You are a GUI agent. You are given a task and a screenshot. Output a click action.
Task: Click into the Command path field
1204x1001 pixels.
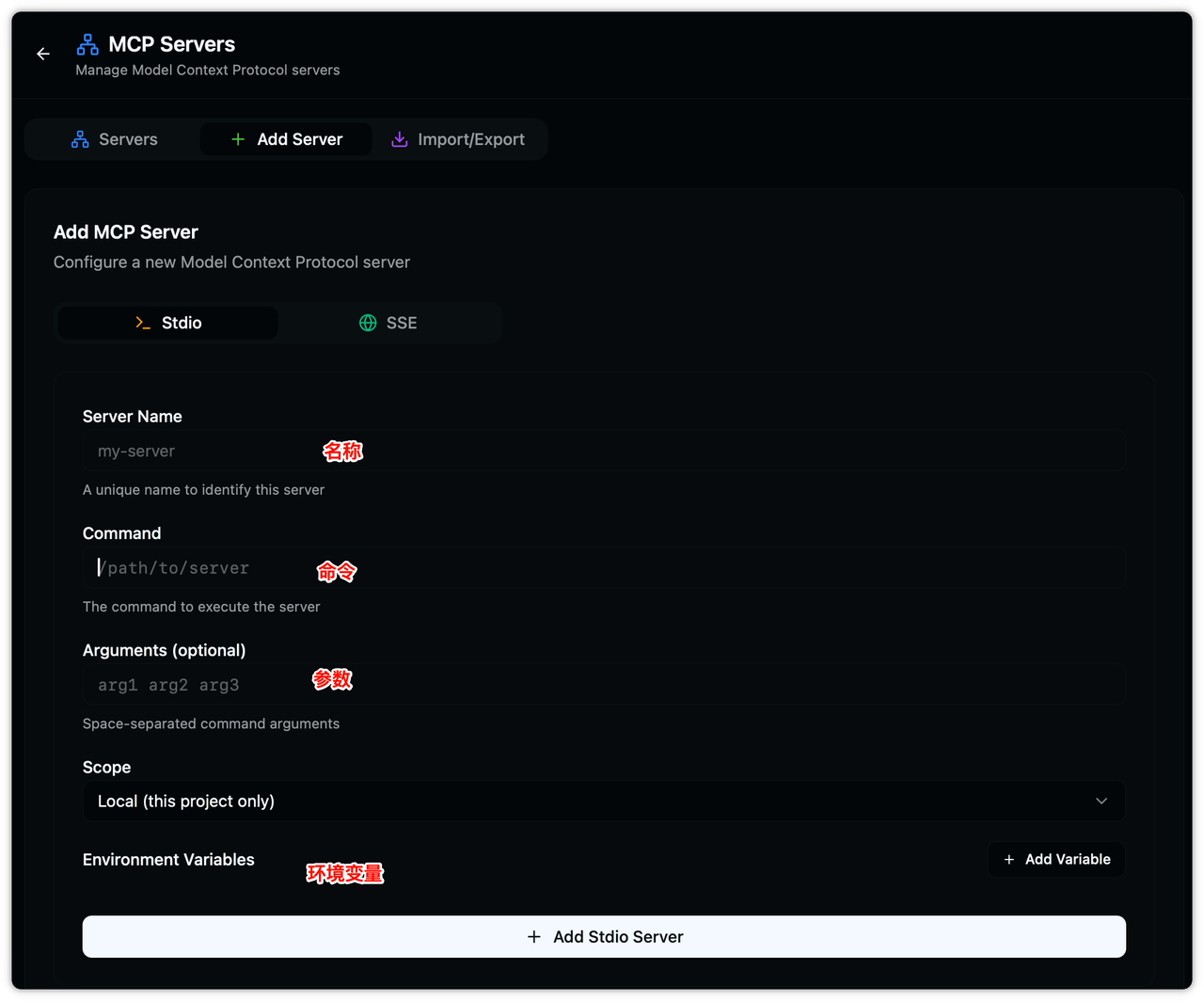(x=603, y=568)
